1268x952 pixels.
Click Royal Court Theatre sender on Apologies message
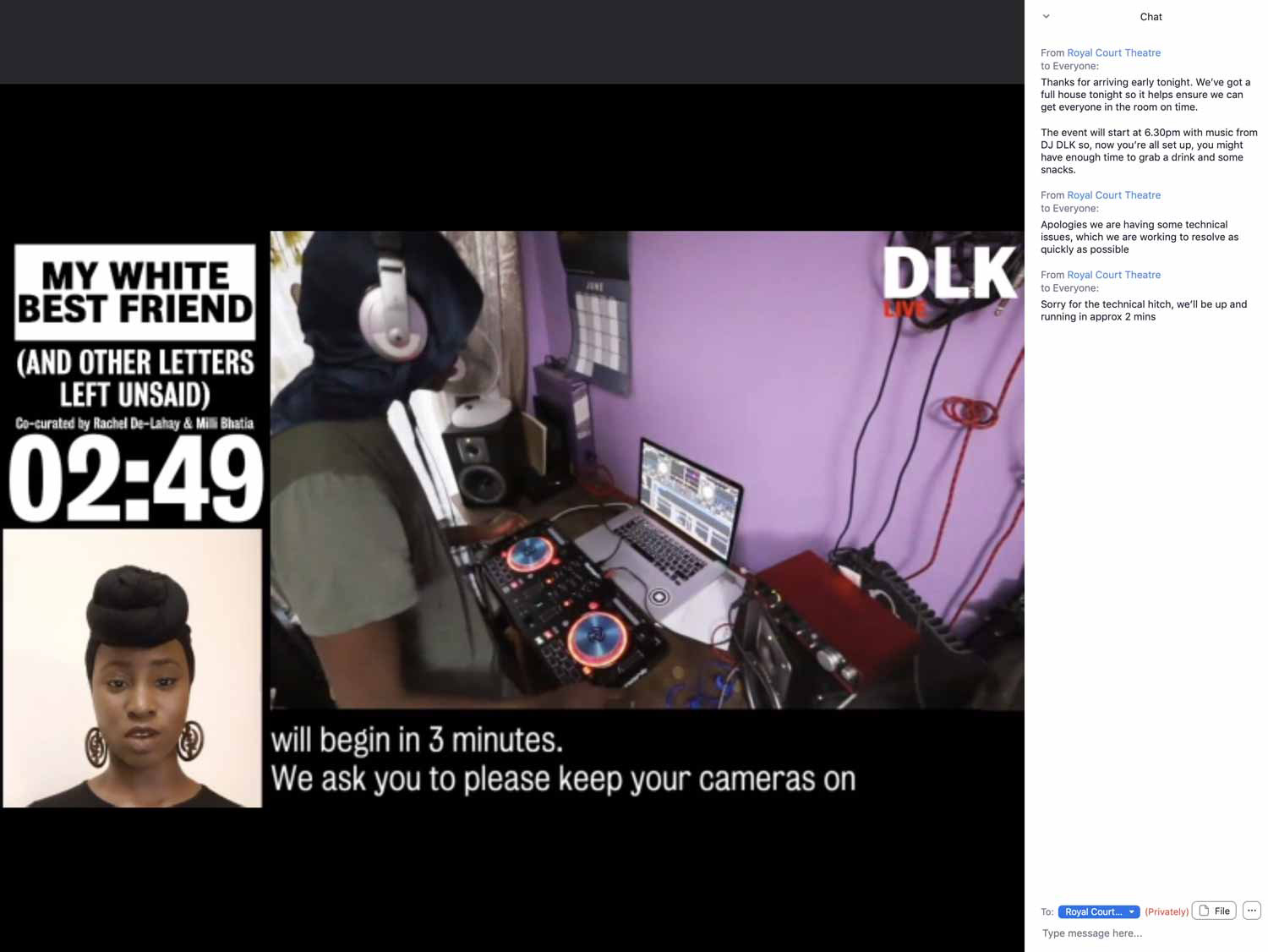pyautogui.click(x=1113, y=195)
